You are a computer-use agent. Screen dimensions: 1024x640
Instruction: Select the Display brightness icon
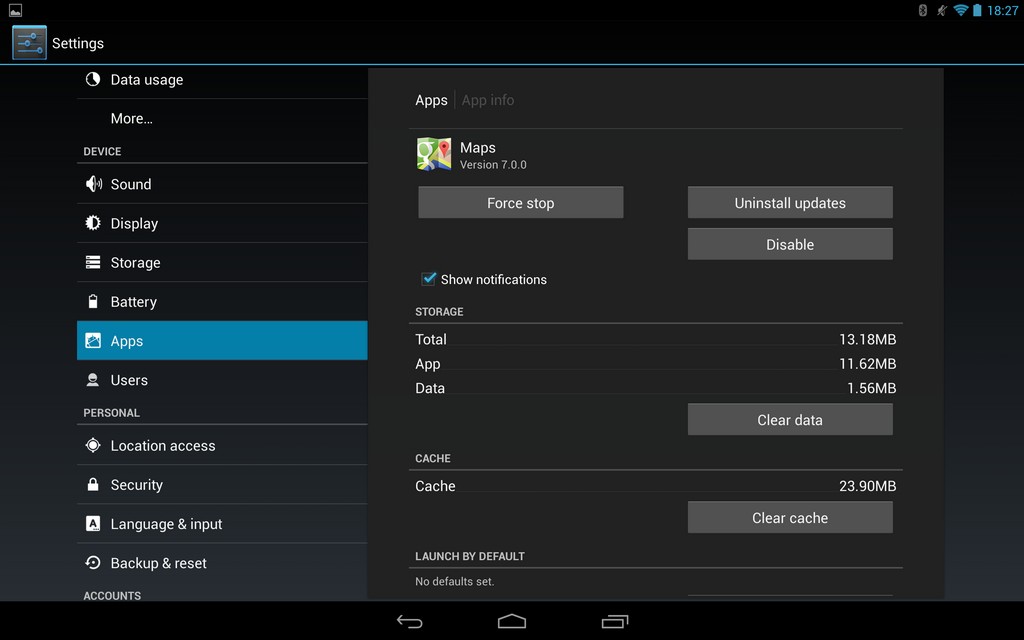click(93, 223)
